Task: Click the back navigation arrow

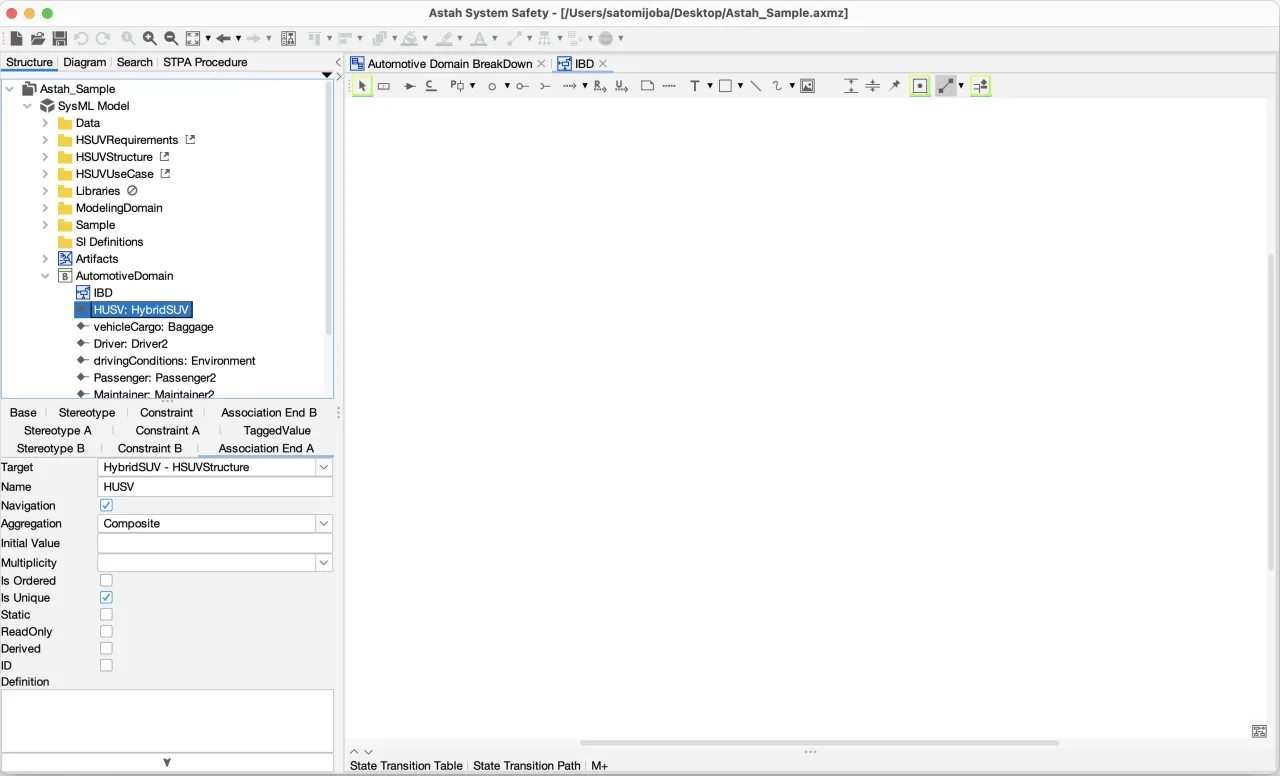Action: point(223,38)
